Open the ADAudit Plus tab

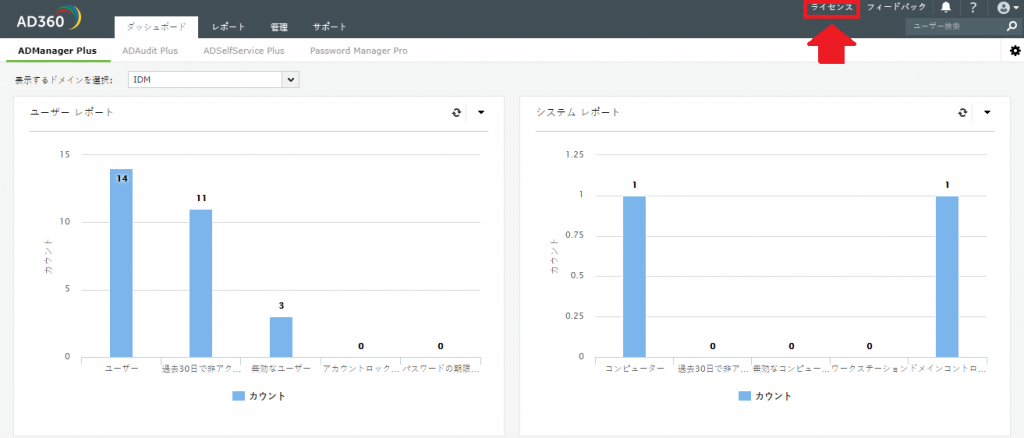(150, 50)
